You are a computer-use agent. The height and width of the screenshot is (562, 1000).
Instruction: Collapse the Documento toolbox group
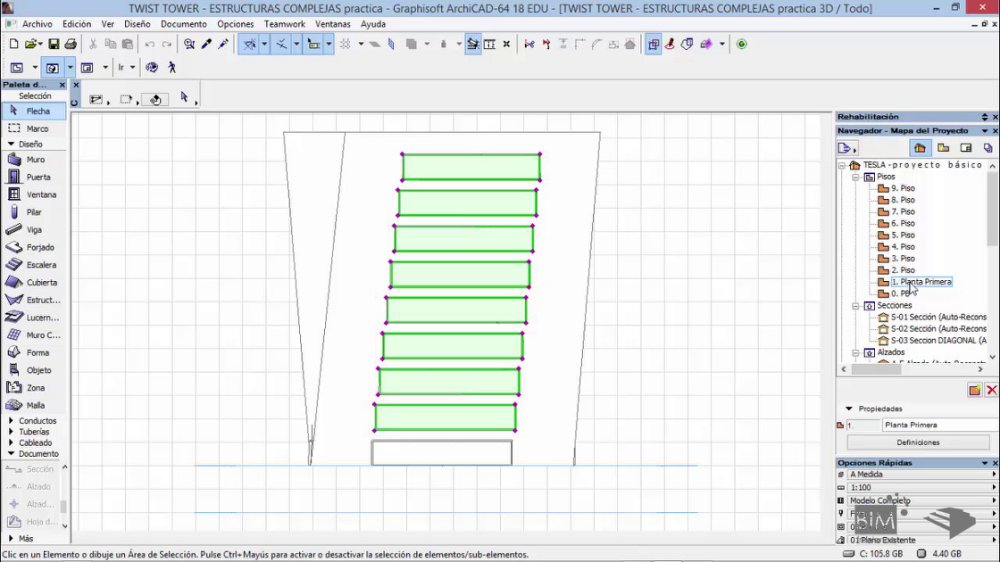(11, 454)
